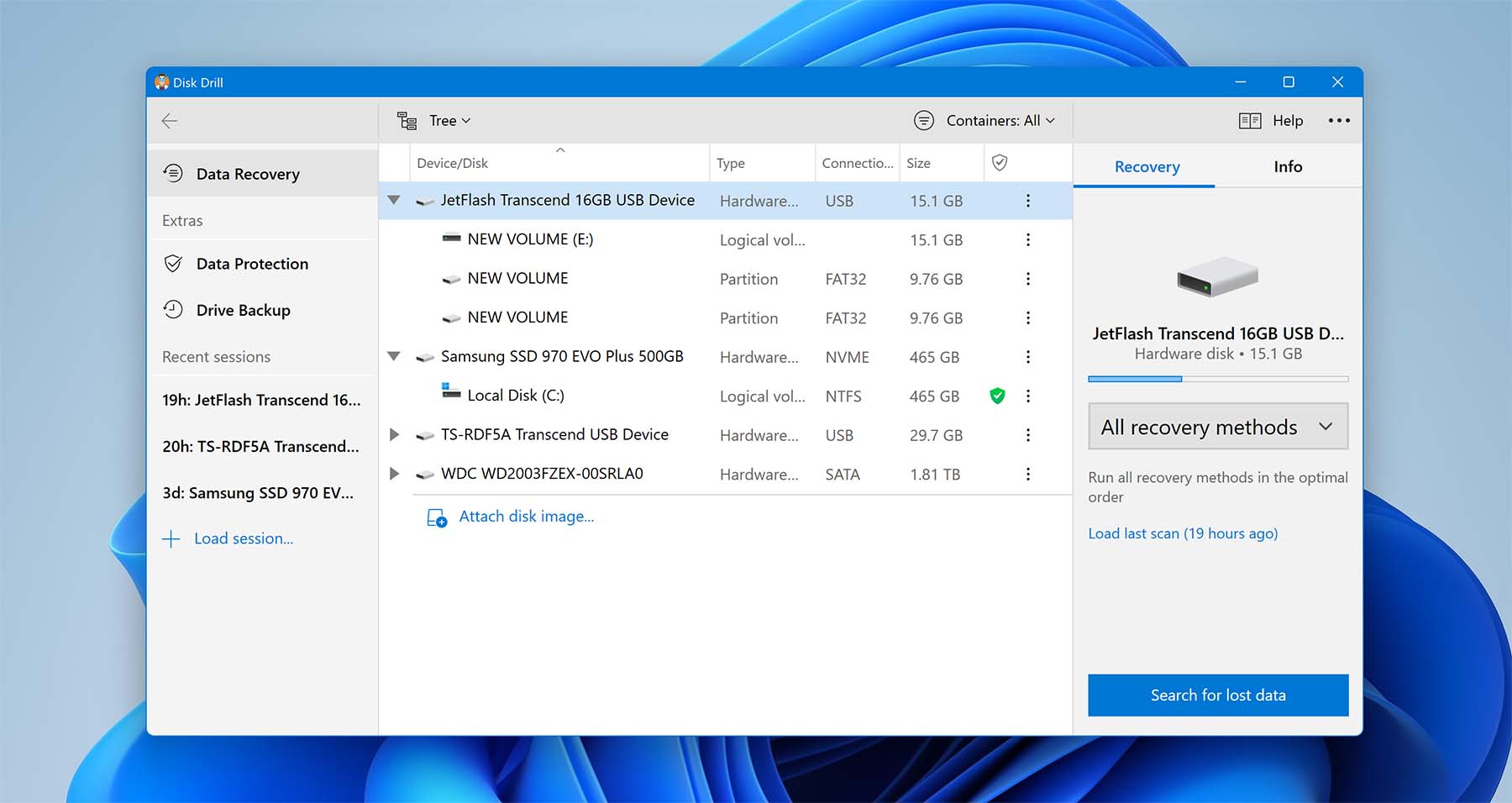
Task: Select the first NEW VOLUME FAT32 partition row
Action: [725, 279]
